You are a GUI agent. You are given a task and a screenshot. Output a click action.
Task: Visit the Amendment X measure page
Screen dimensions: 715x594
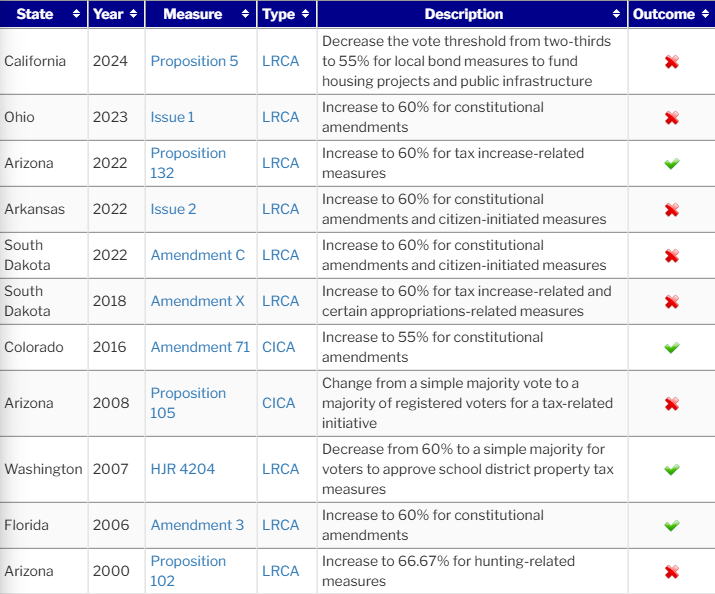[x=197, y=301]
